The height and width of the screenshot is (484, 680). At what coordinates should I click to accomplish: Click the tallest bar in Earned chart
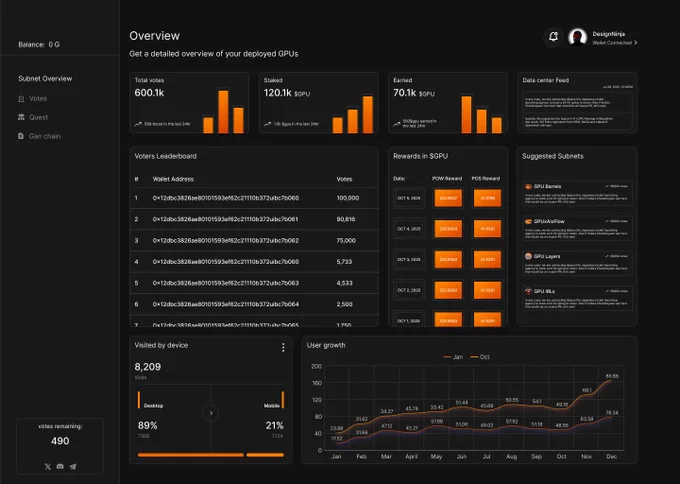click(x=467, y=114)
